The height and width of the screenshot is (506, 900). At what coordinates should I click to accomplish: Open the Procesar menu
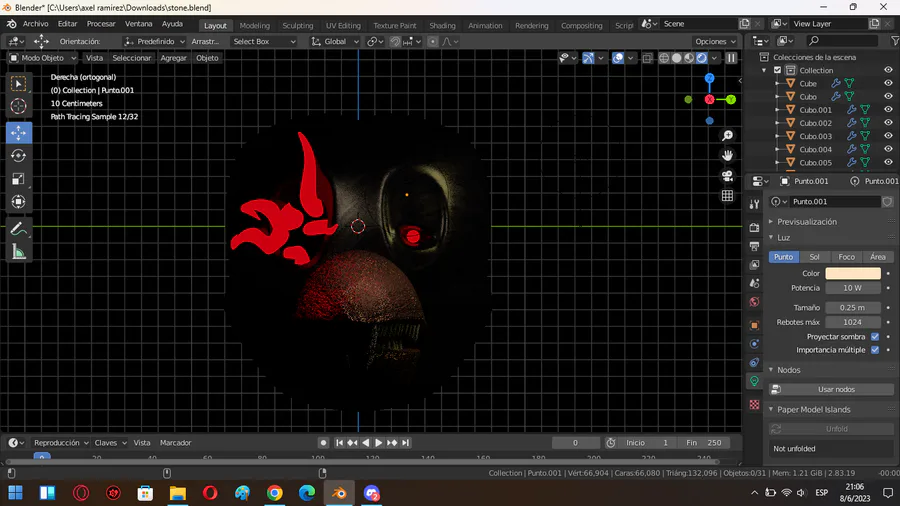(x=101, y=24)
